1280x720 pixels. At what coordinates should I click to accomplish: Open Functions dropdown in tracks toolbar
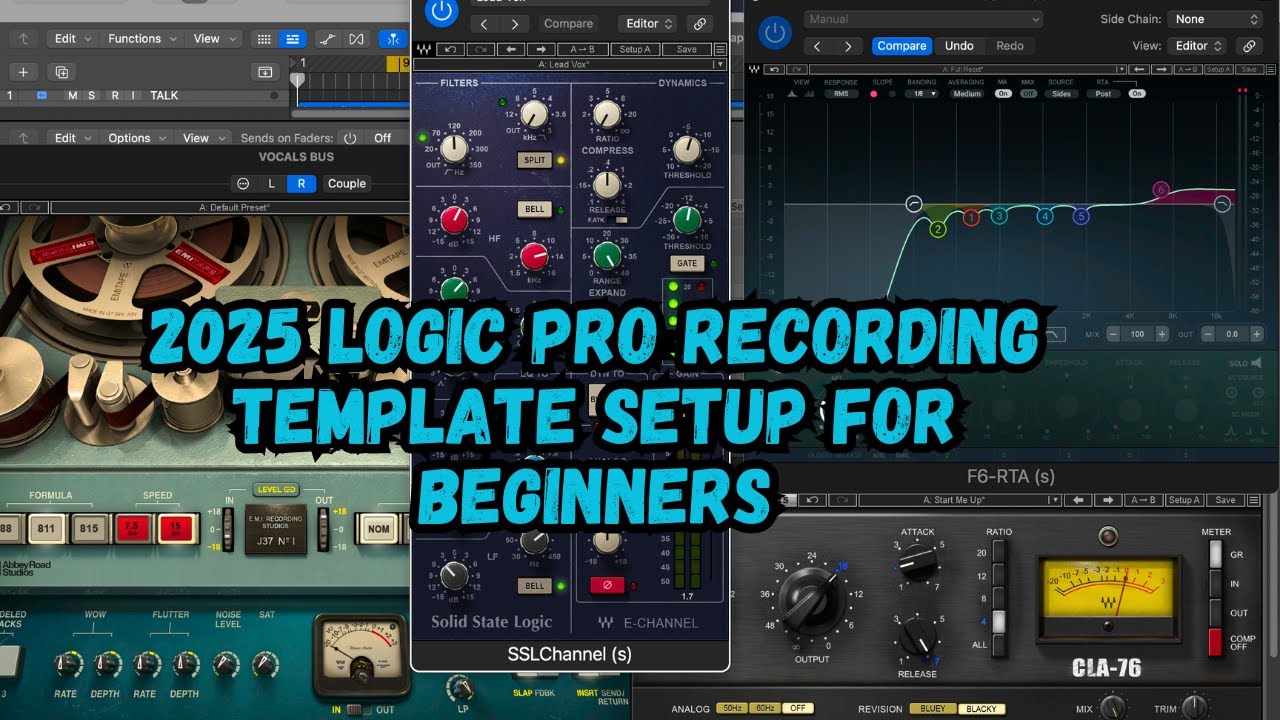click(141, 39)
